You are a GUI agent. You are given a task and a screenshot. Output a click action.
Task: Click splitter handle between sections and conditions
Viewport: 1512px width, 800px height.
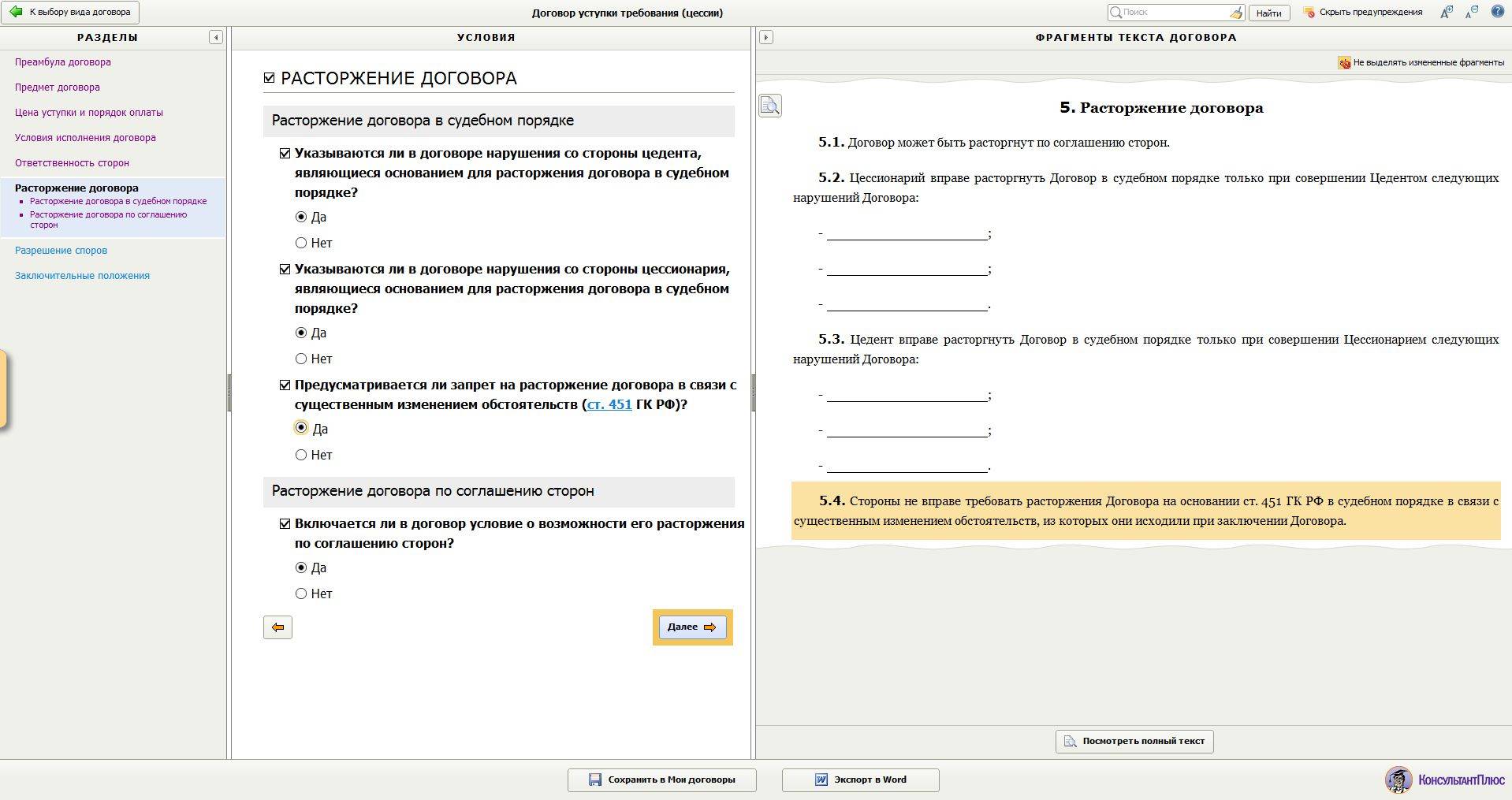click(229, 393)
